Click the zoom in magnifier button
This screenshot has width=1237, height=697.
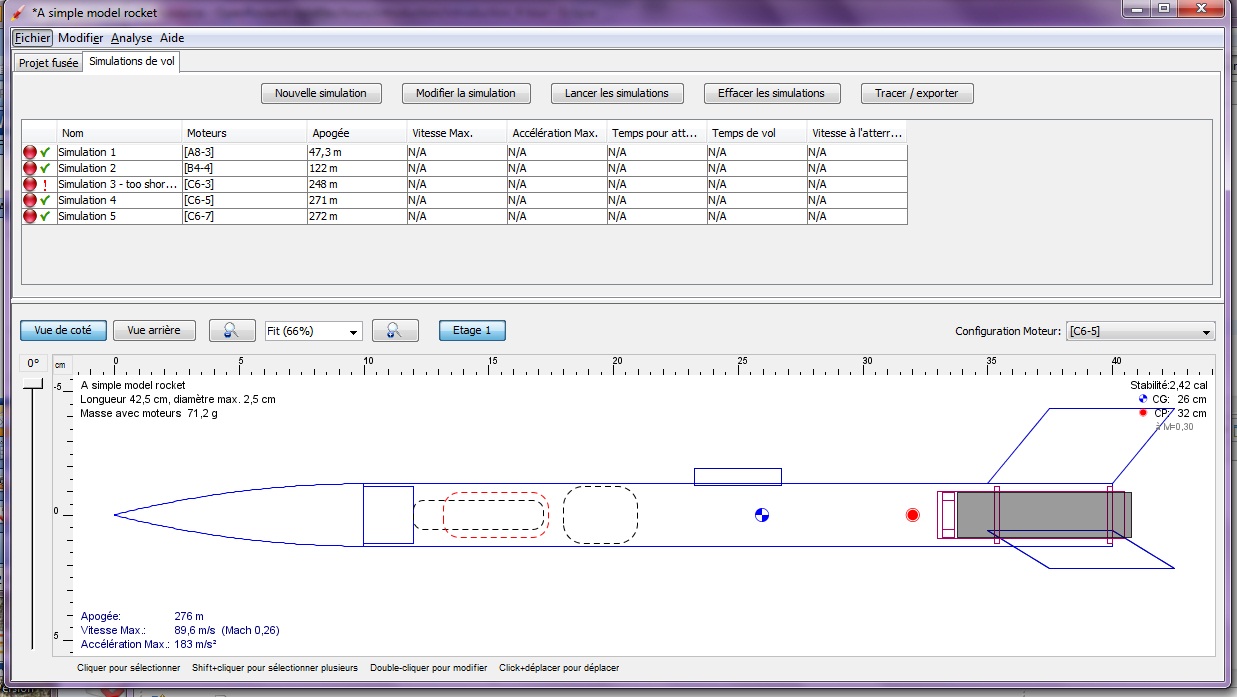[394, 331]
